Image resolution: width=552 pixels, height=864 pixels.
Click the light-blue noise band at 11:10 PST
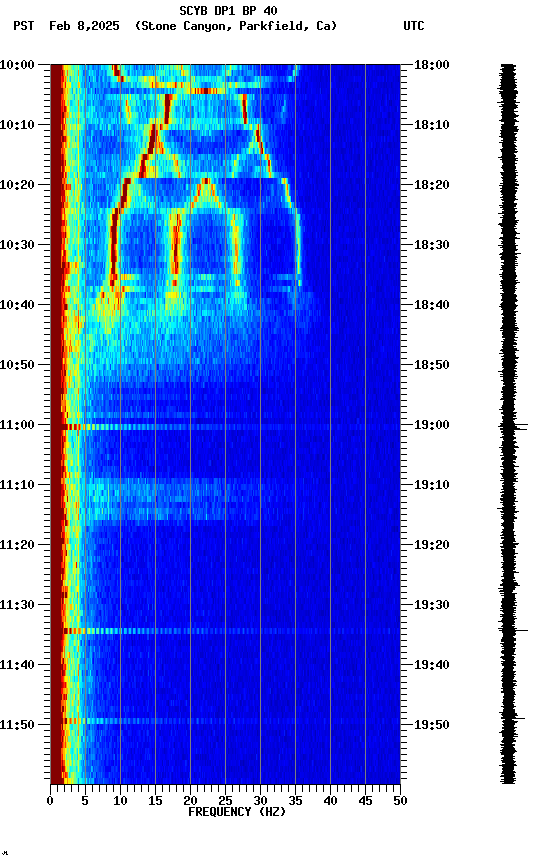160,499
